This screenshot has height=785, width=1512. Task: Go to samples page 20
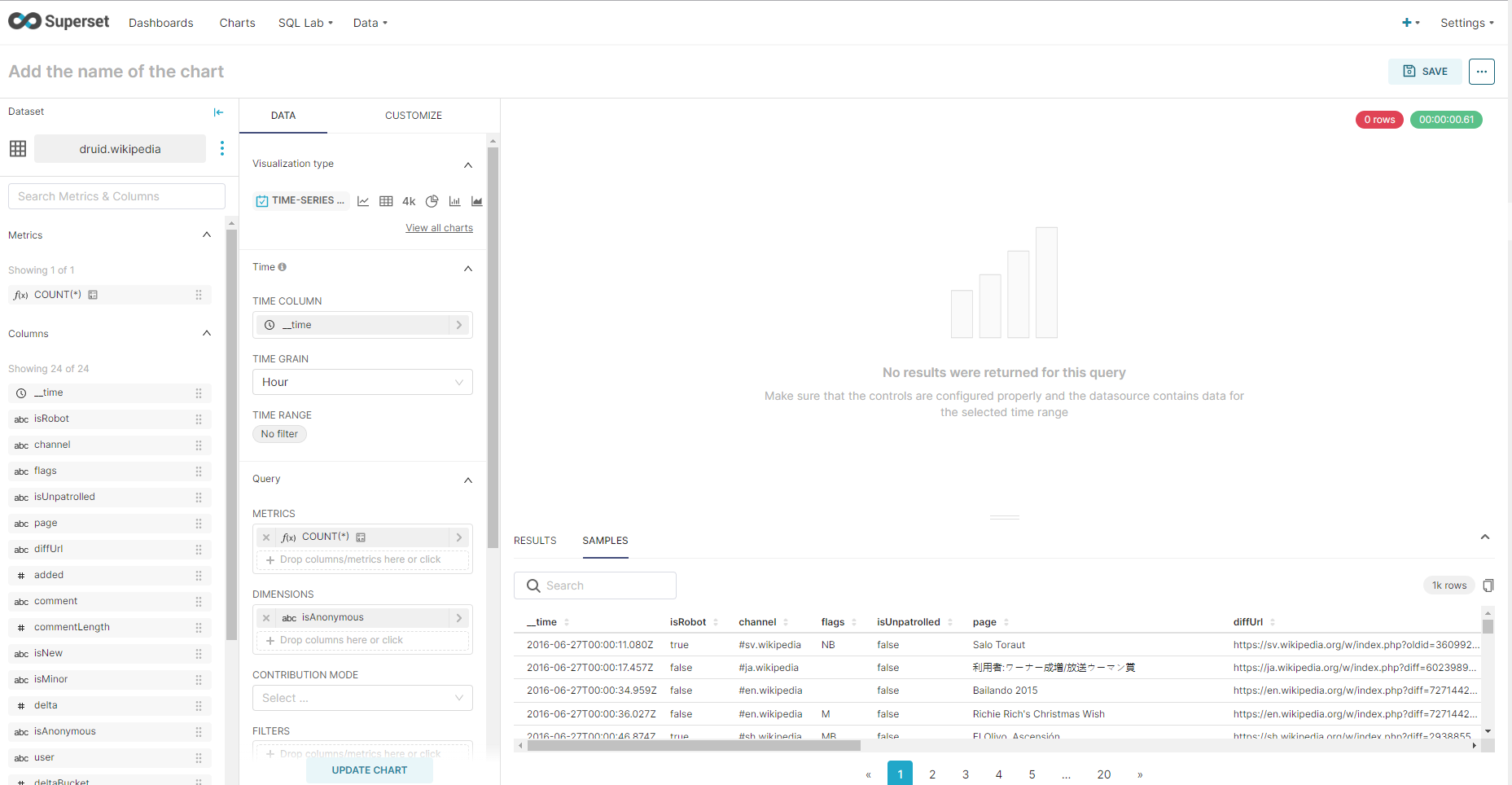coord(1104,774)
